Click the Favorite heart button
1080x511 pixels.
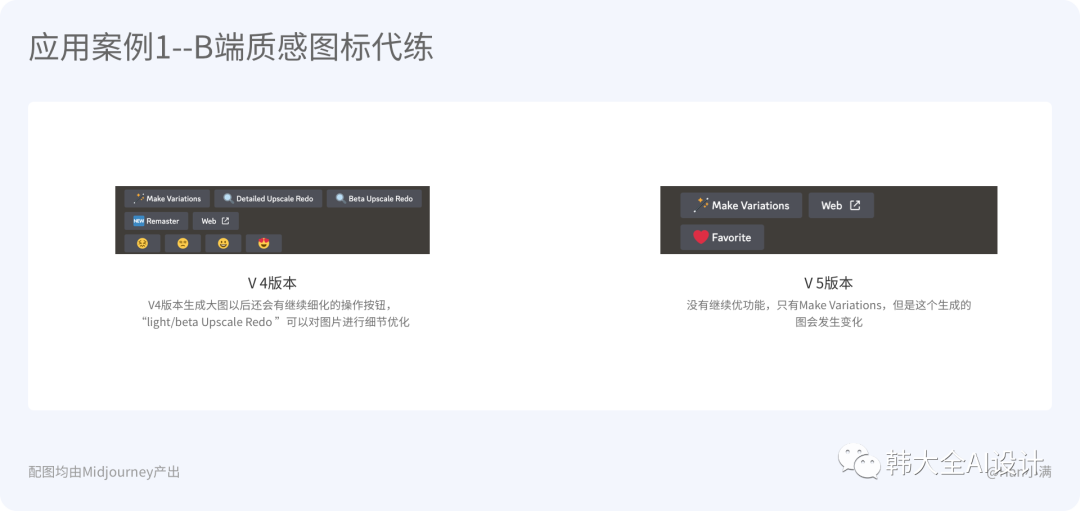pyautogui.click(x=722, y=237)
